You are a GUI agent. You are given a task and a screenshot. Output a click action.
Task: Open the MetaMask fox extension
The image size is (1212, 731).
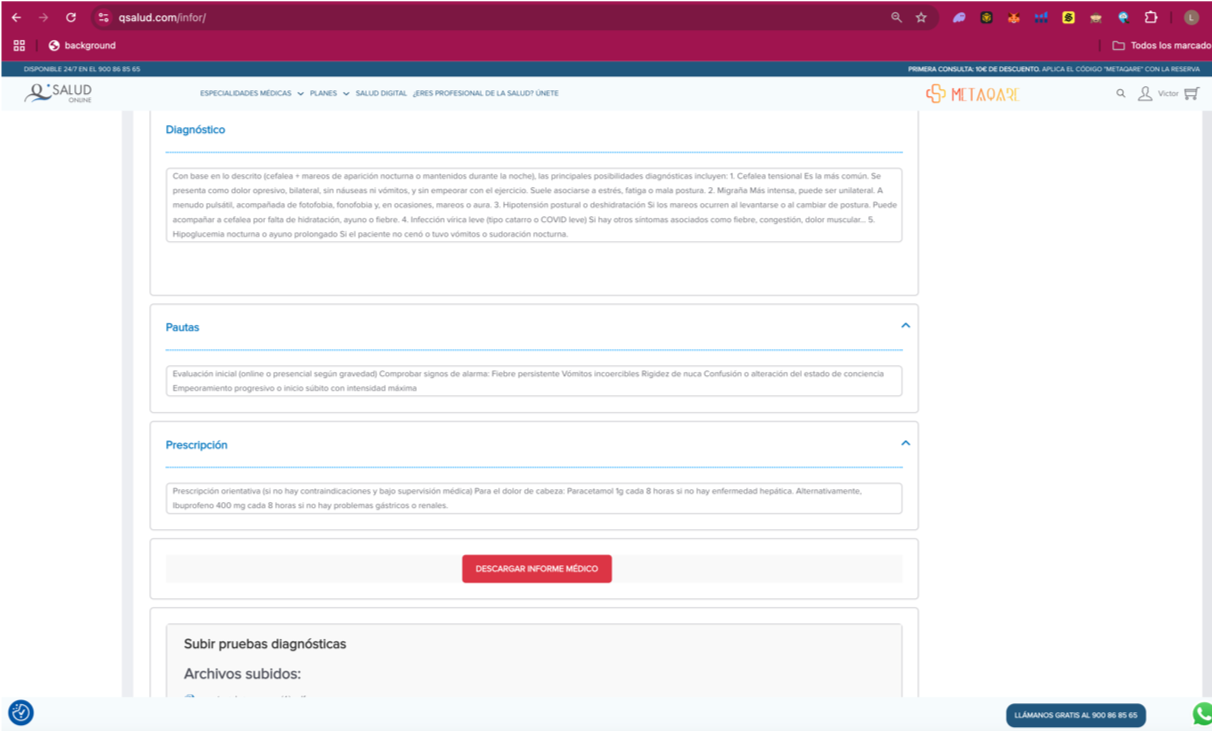tap(1013, 18)
